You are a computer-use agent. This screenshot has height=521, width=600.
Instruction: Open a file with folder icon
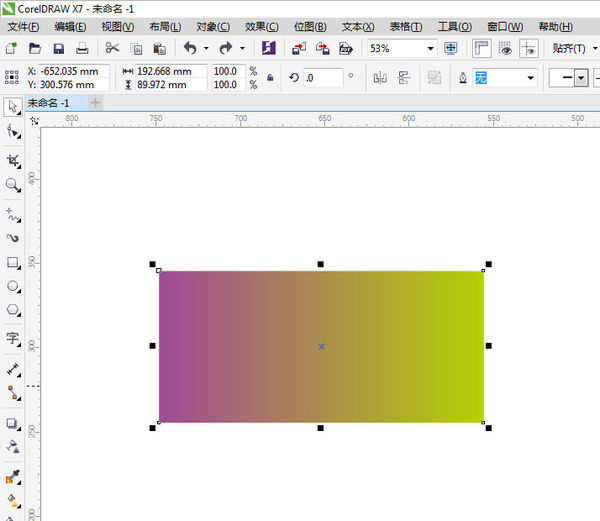(35, 49)
